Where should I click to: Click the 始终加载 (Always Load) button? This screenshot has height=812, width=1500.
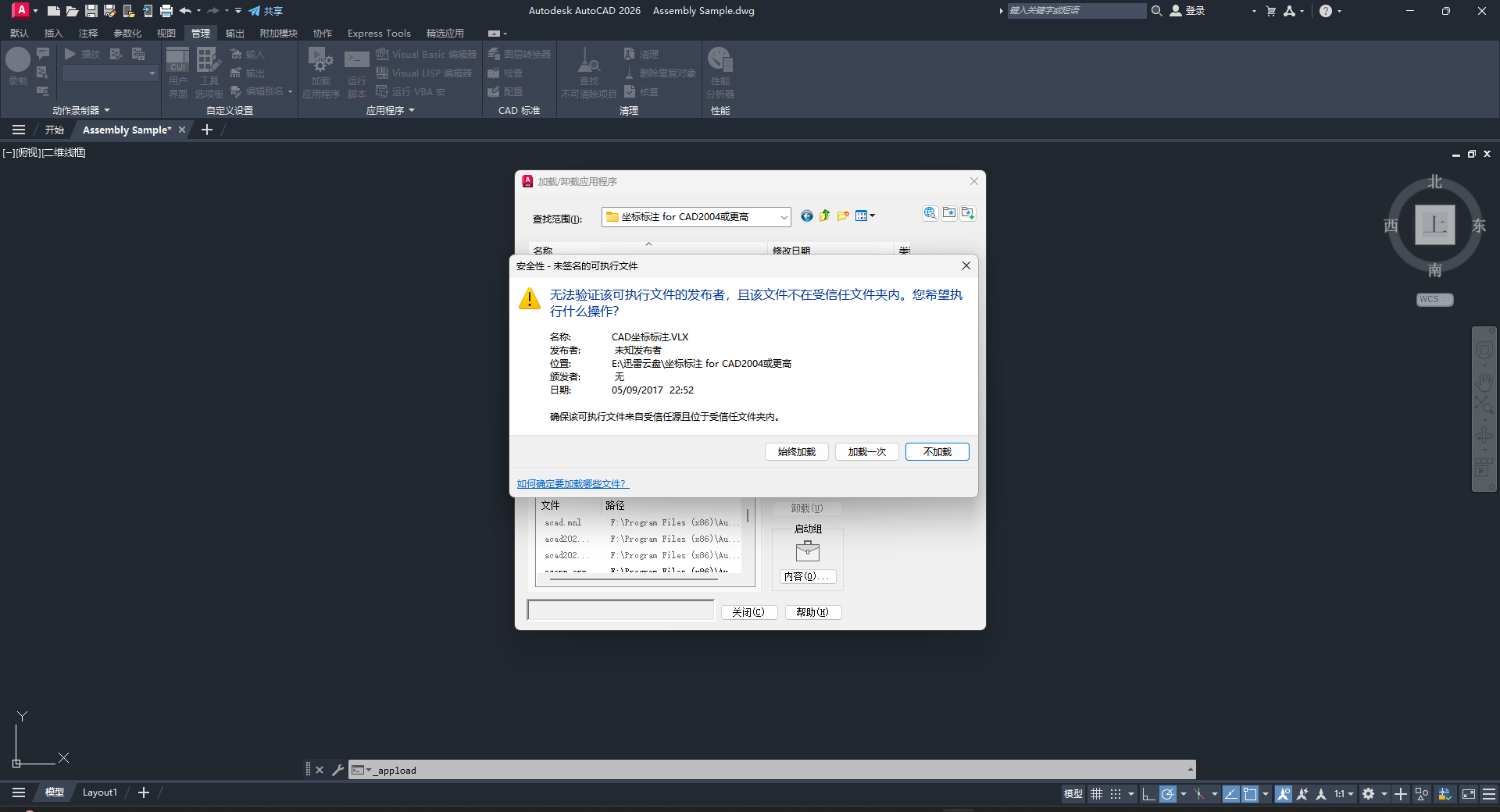[796, 452]
